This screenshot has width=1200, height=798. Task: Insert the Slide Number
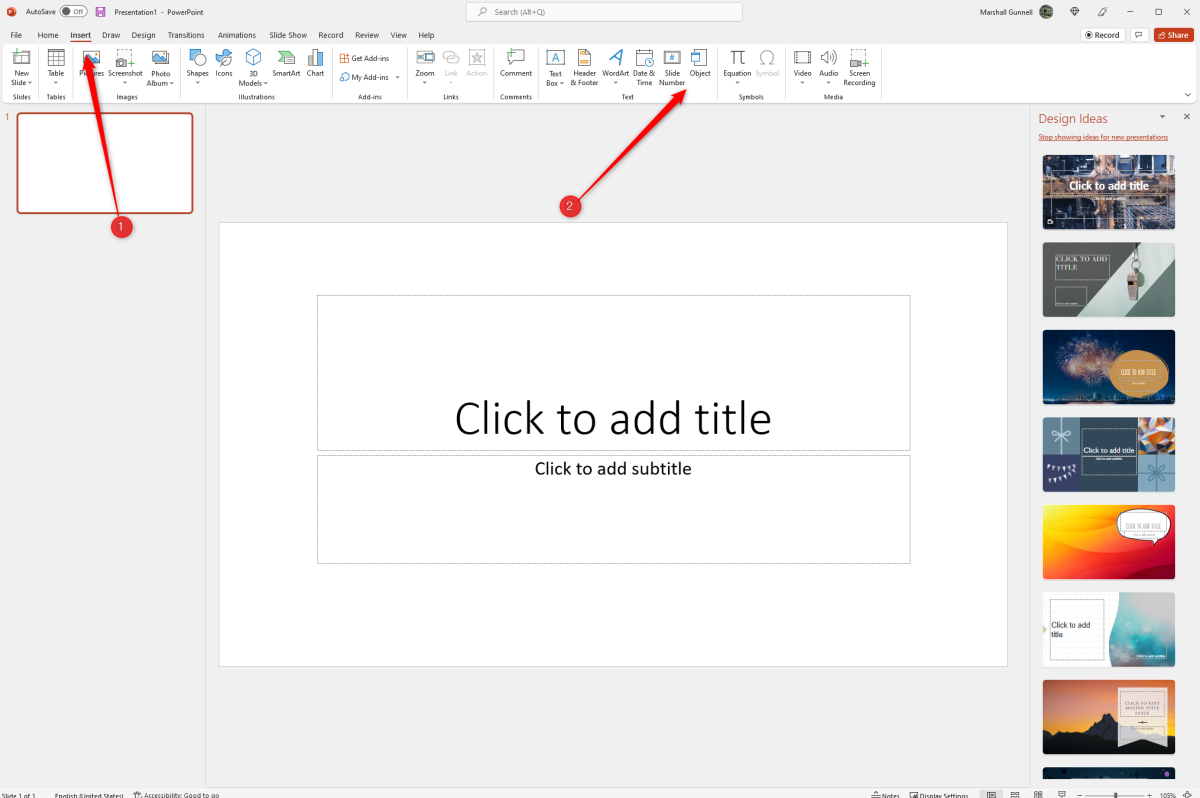tap(671, 67)
